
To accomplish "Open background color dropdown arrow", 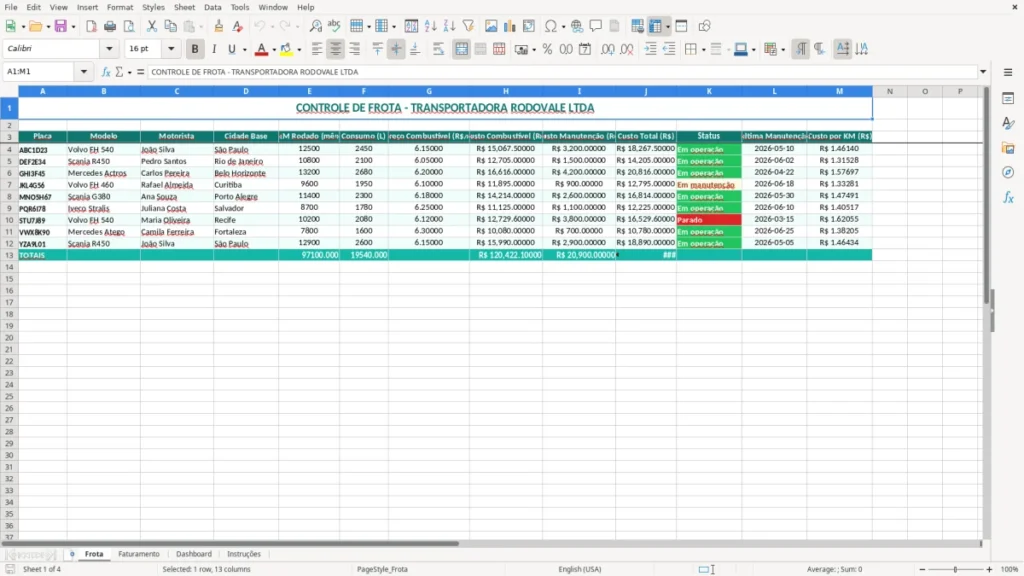I will [x=299, y=50].
